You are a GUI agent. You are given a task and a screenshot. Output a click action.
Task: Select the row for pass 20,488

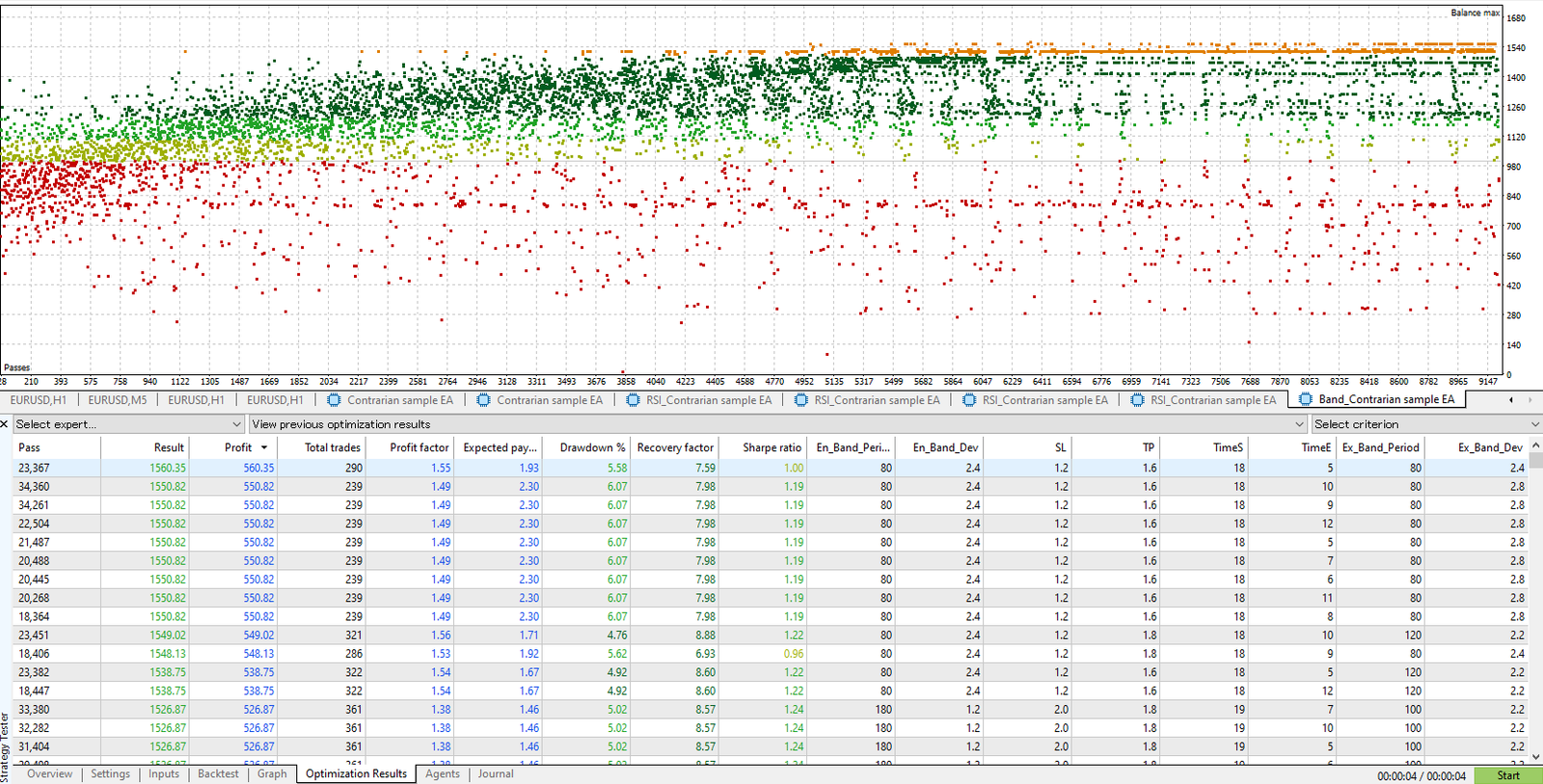[x=771, y=560]
